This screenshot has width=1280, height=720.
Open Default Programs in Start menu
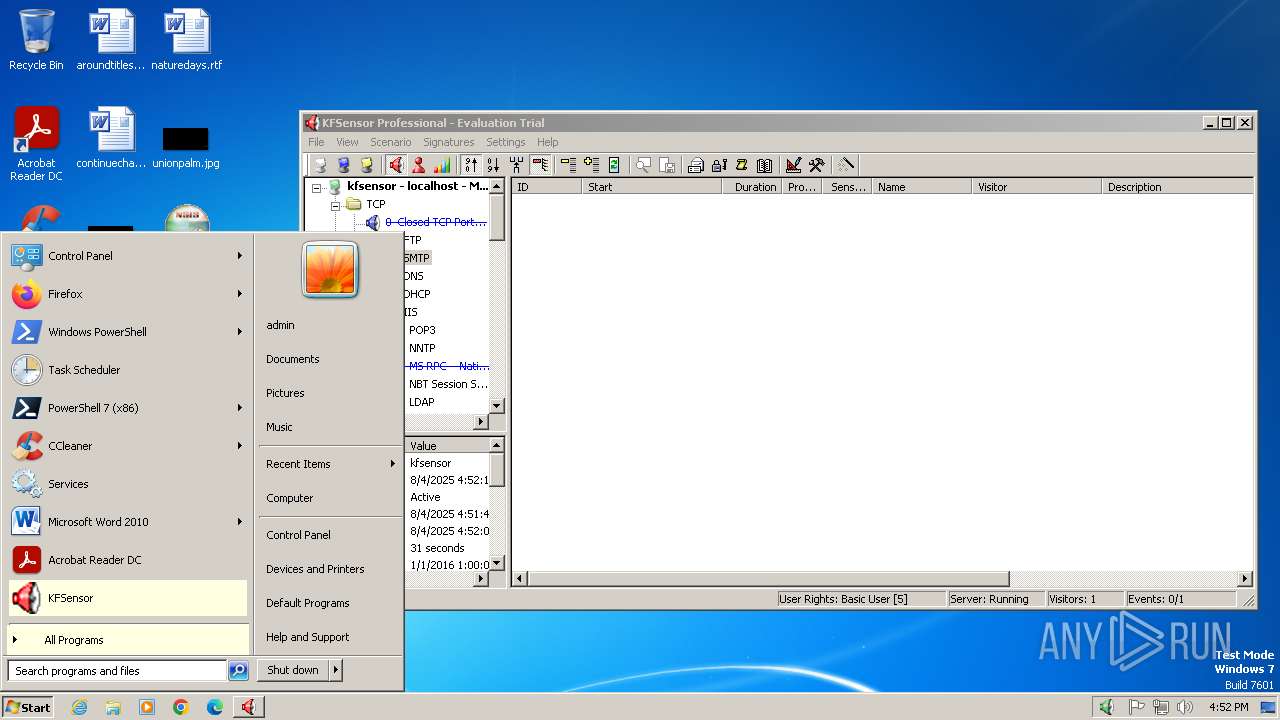click(308, 603)
